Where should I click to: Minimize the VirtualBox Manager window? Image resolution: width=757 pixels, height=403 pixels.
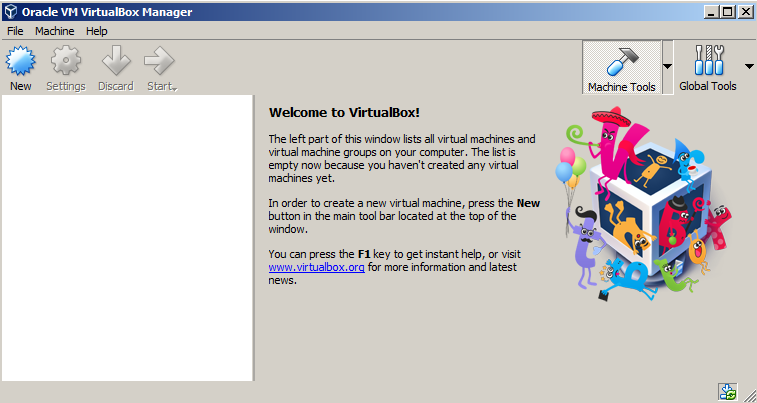point(709,12)
